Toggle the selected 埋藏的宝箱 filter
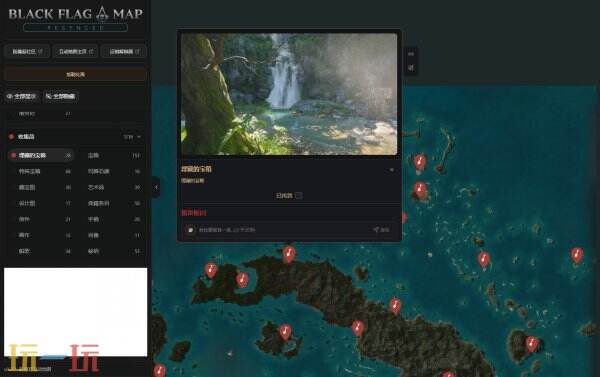The image size is (600, 377). [x=40, y=155]
